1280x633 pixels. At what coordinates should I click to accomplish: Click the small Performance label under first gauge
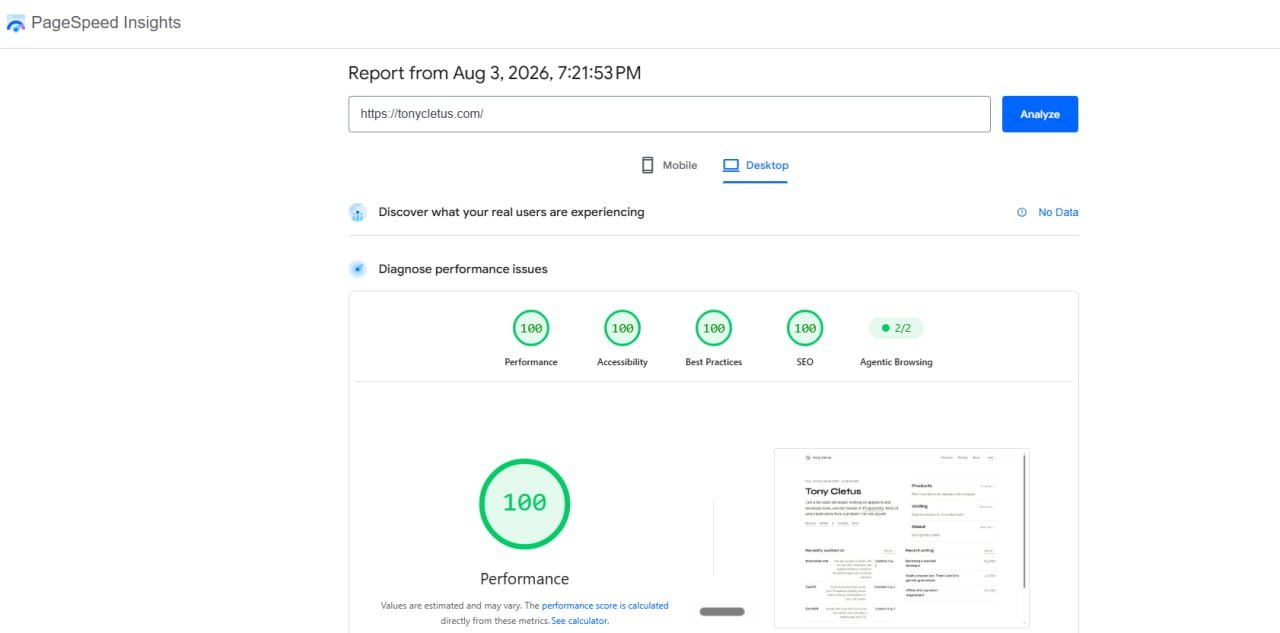click(x=531, y=362)
